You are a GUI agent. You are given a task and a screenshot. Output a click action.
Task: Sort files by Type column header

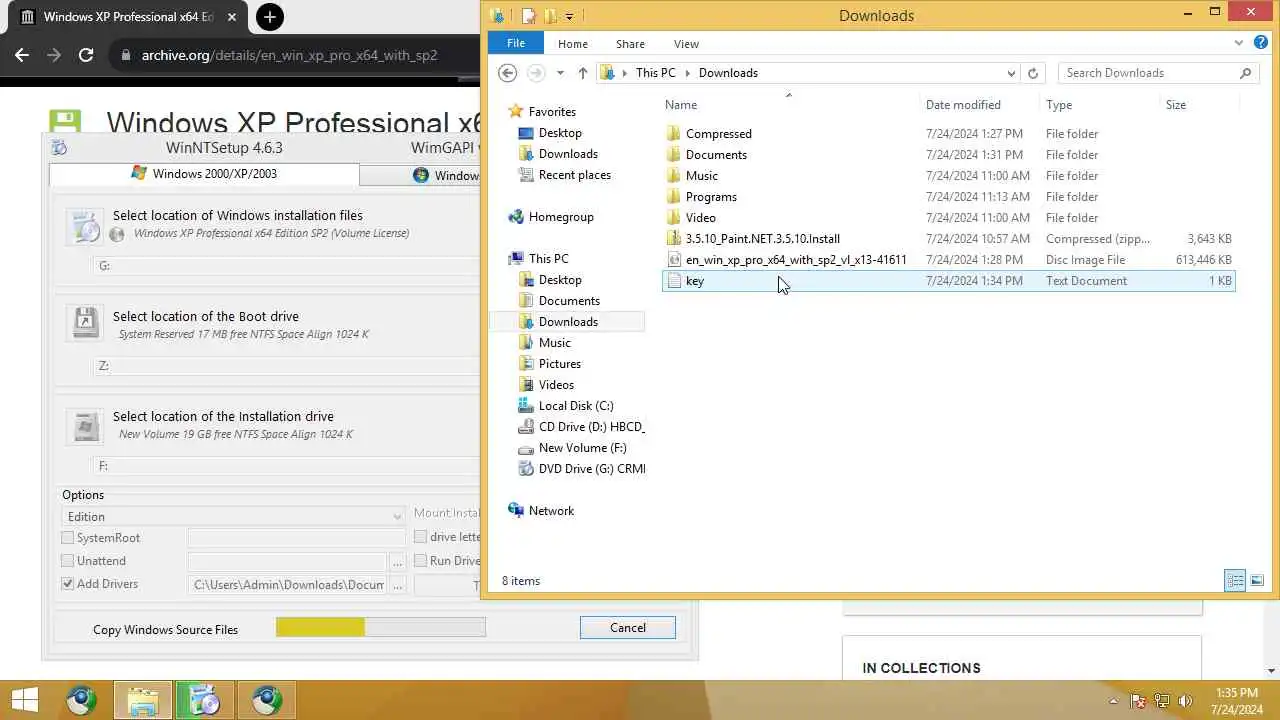pos(1059,105)
